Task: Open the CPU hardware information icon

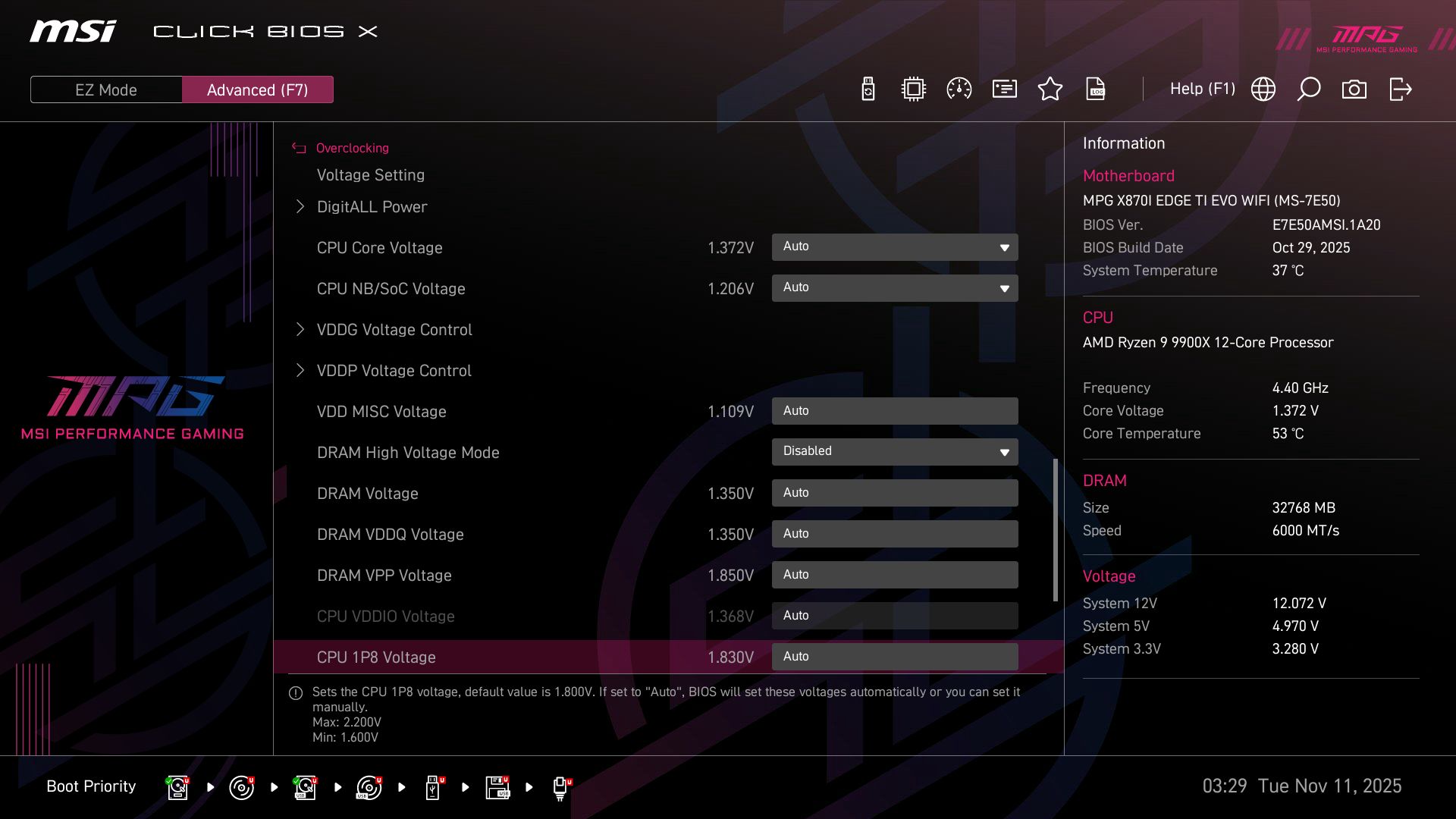Action: point(912,89)
